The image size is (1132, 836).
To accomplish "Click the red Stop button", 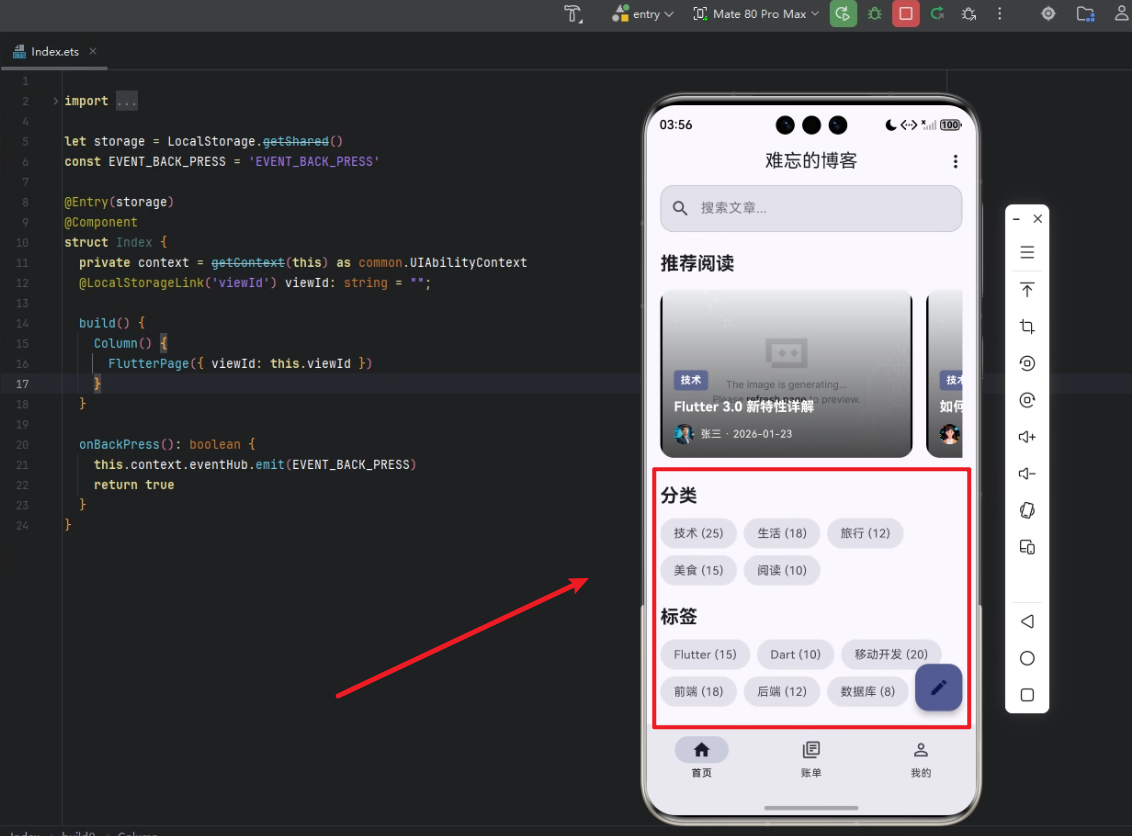I will [906, 14].
